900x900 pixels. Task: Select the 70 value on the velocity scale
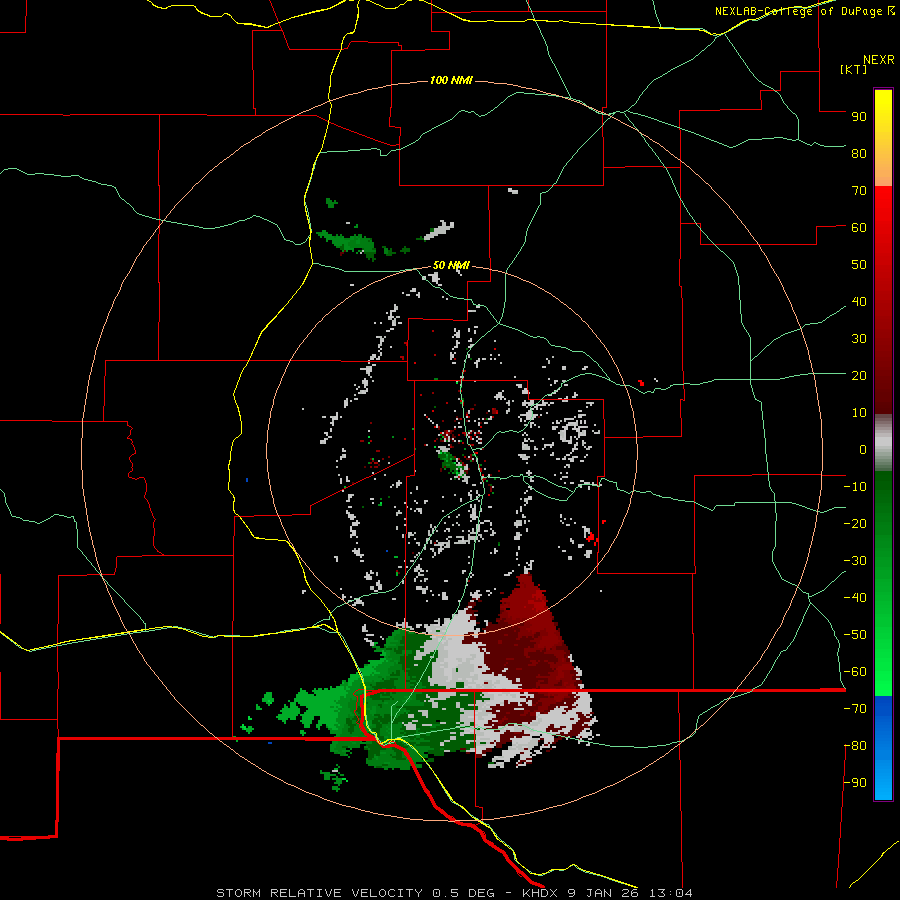(859, 191)
